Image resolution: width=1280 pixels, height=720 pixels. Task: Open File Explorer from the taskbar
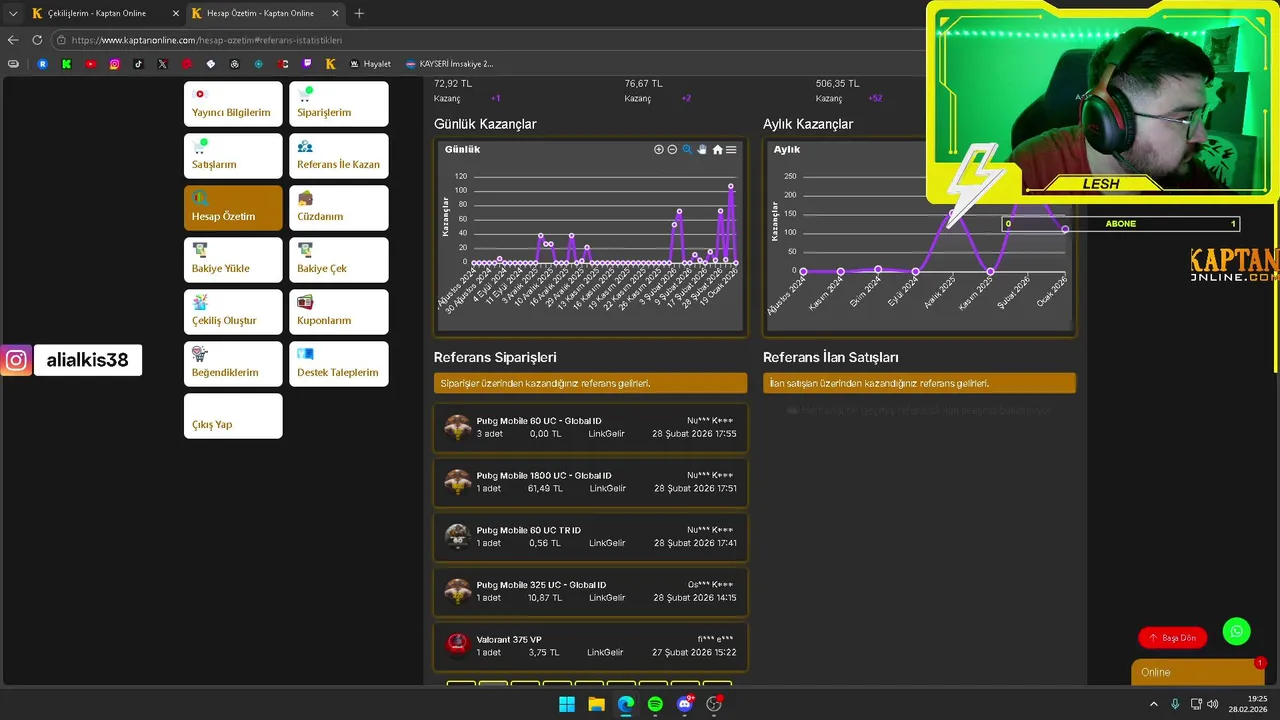click(x=596, y=704)
